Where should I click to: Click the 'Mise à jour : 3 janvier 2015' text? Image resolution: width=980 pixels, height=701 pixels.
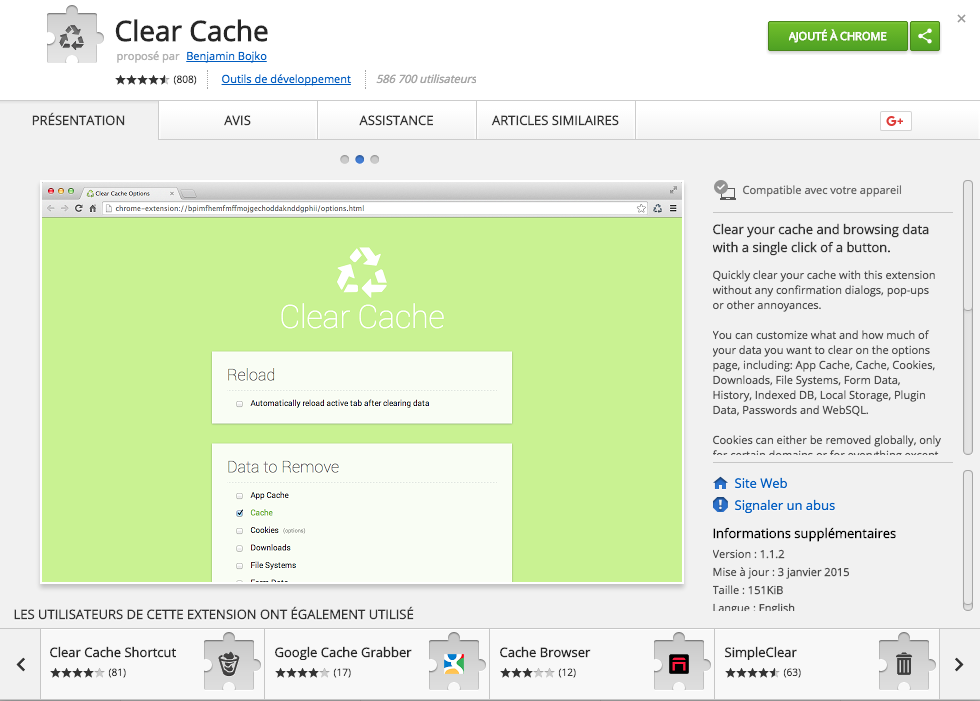[x=781, y=572]
